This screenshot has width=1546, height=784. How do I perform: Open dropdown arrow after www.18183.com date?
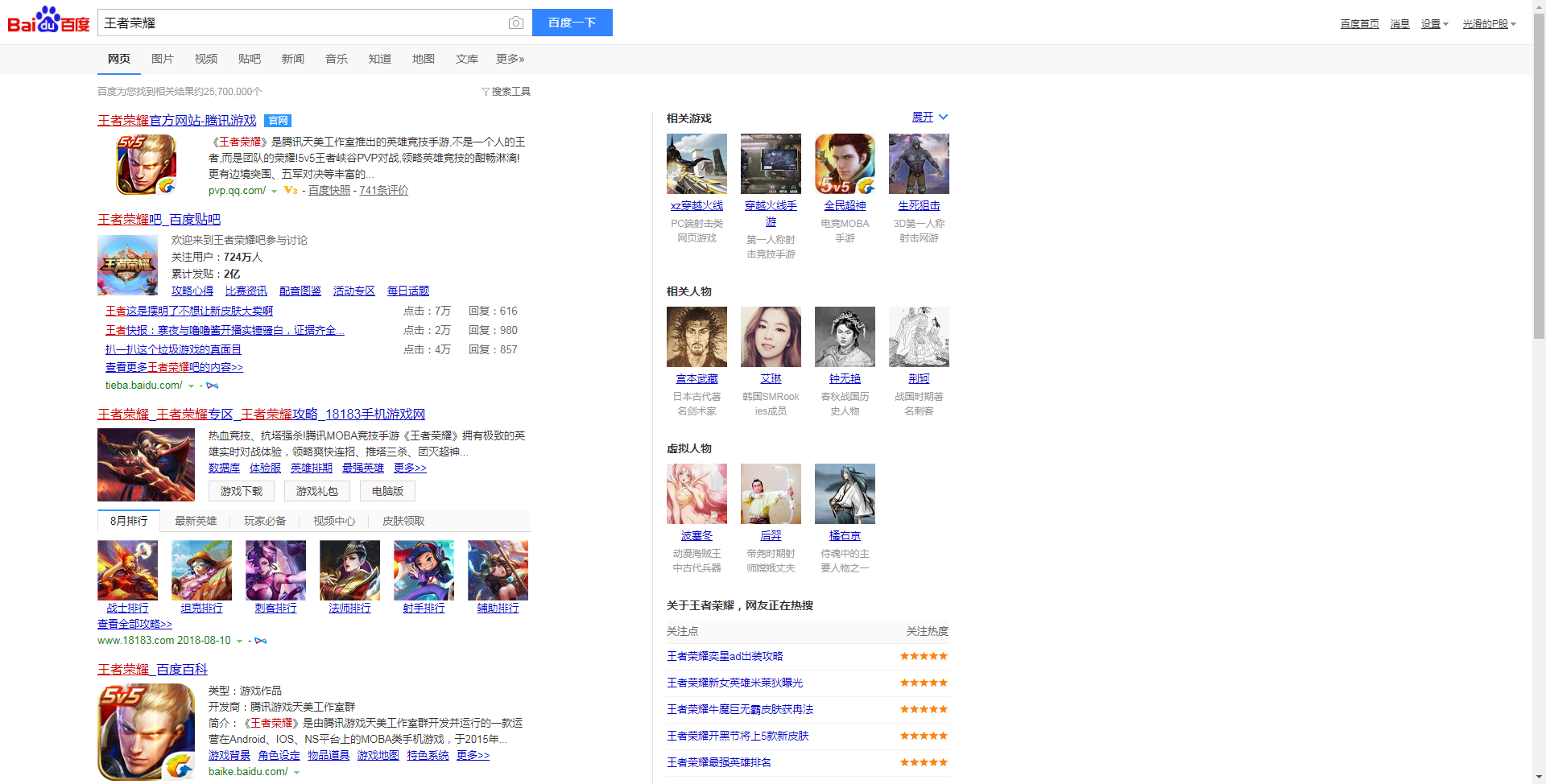[239, 642]
